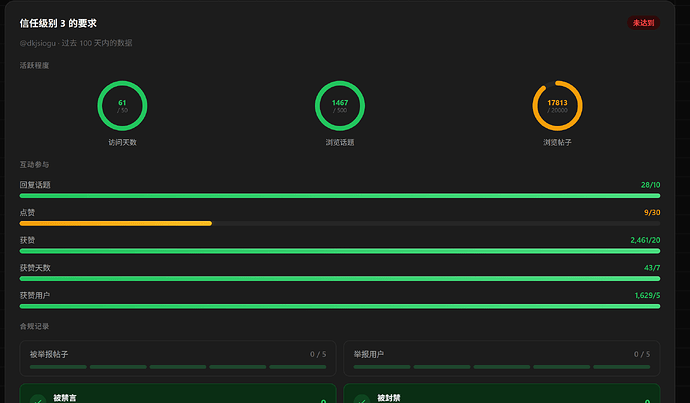Click the value 1,629/5
This screenshot has width=690, height=403.
(647, 295)
